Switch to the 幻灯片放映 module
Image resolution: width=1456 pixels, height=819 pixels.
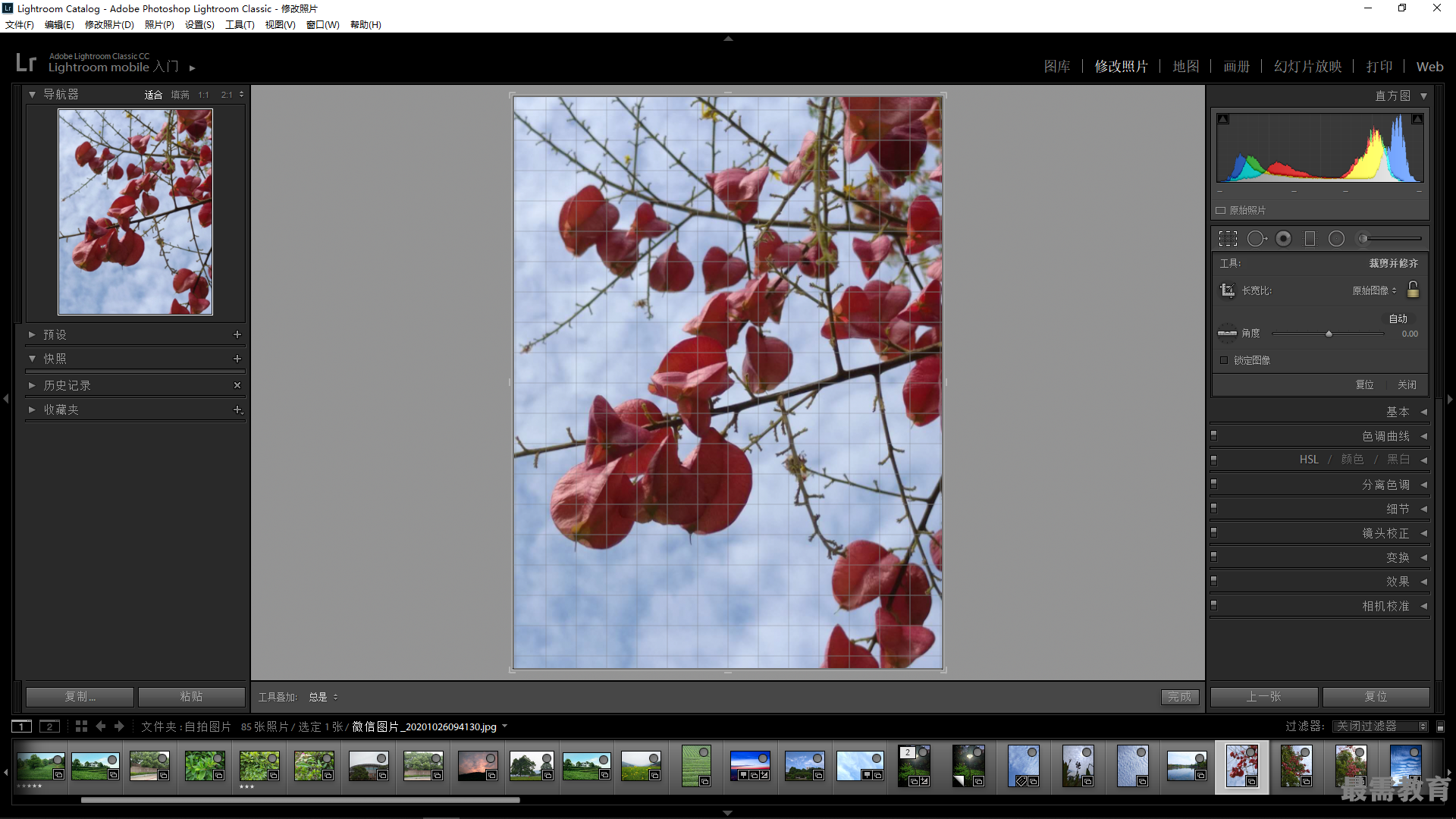point(1308,67)
